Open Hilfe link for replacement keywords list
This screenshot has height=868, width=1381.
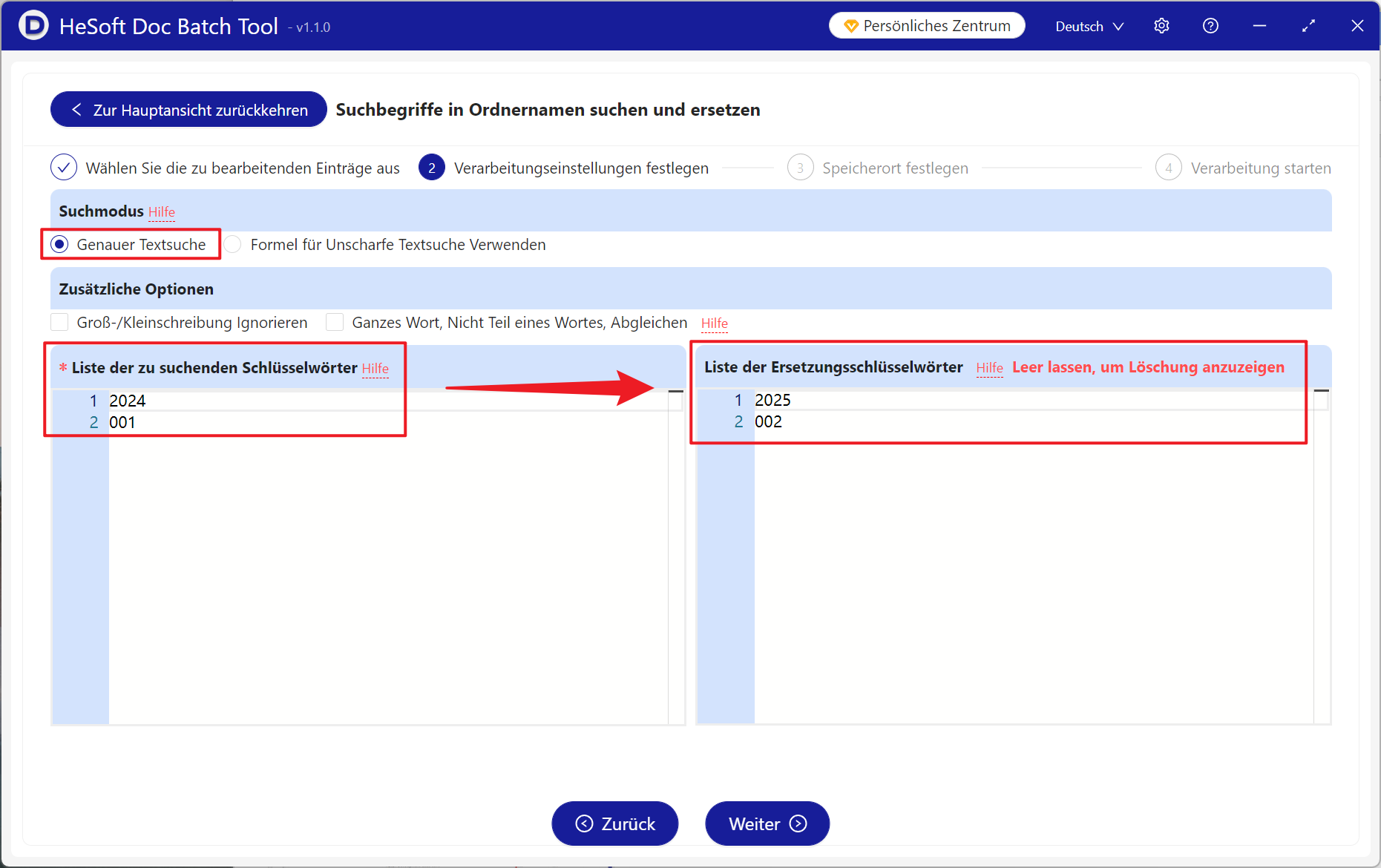(989, 368)
